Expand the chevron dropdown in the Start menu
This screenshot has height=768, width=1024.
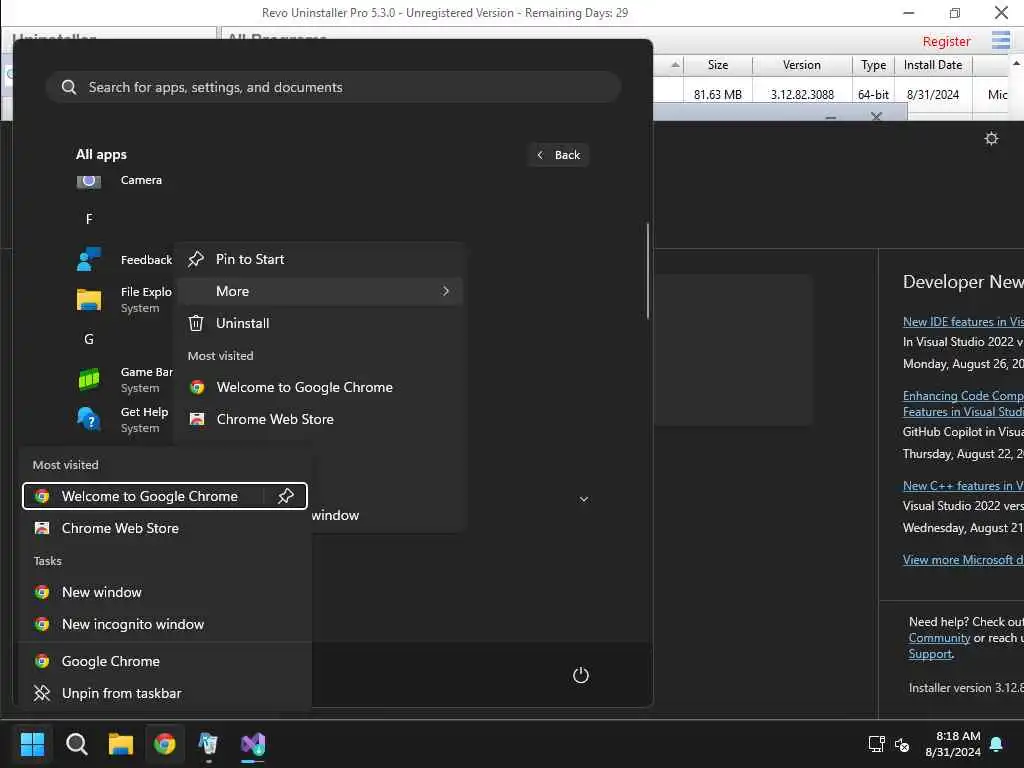point(584,499)
